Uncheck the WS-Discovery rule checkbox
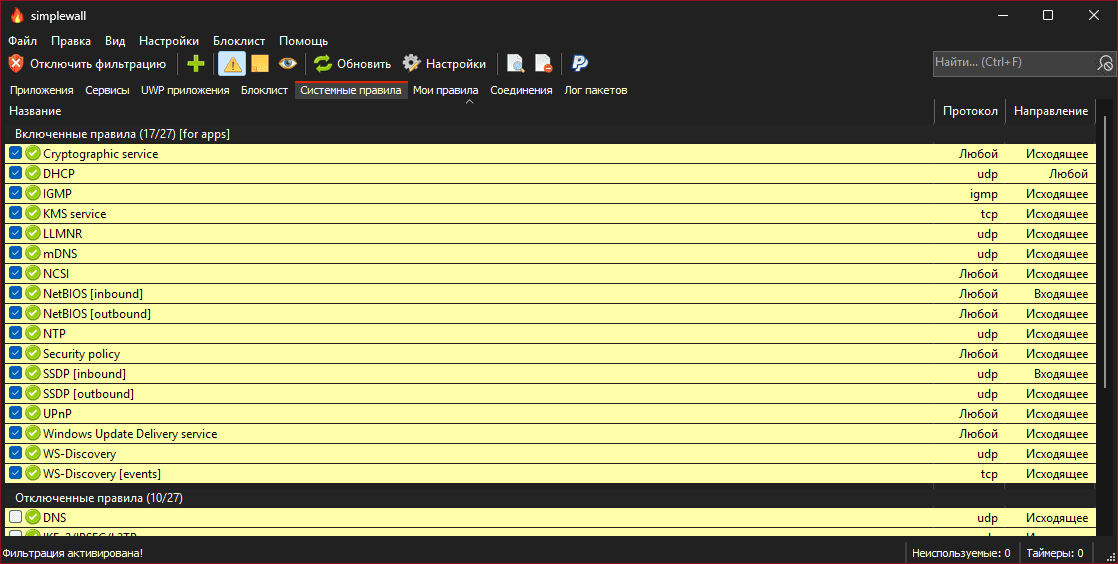The image size is (1118, 564). click(15, 453)
